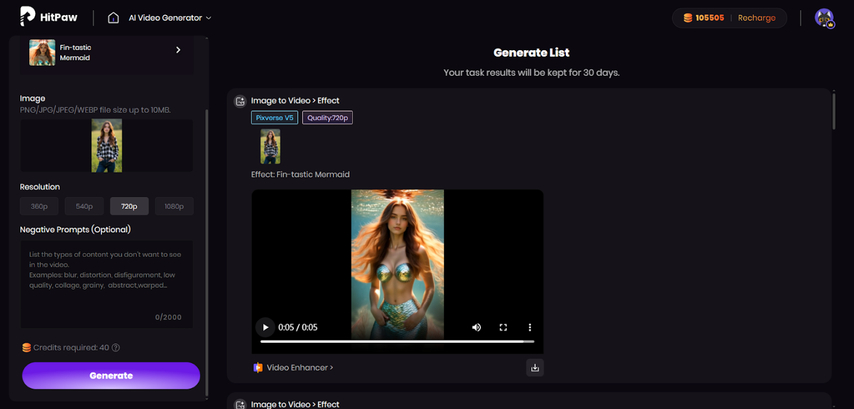The height and width of the screenshot is (409, 854).
Task: Download the generated video
Action: point(535,368)
